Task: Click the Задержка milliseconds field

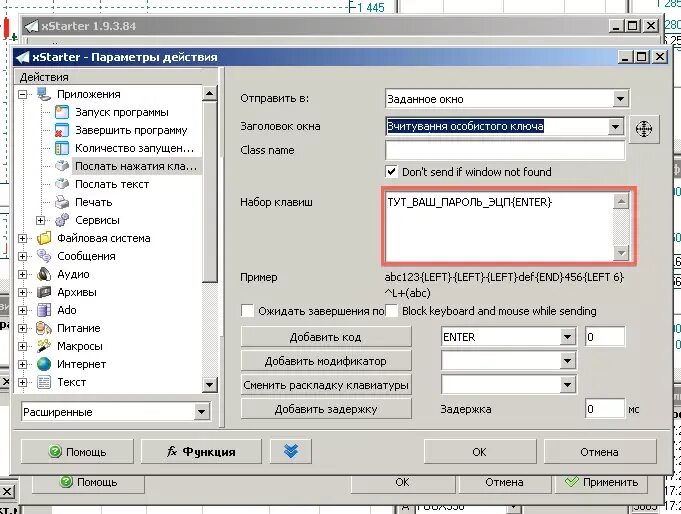Action: [605, 409]
